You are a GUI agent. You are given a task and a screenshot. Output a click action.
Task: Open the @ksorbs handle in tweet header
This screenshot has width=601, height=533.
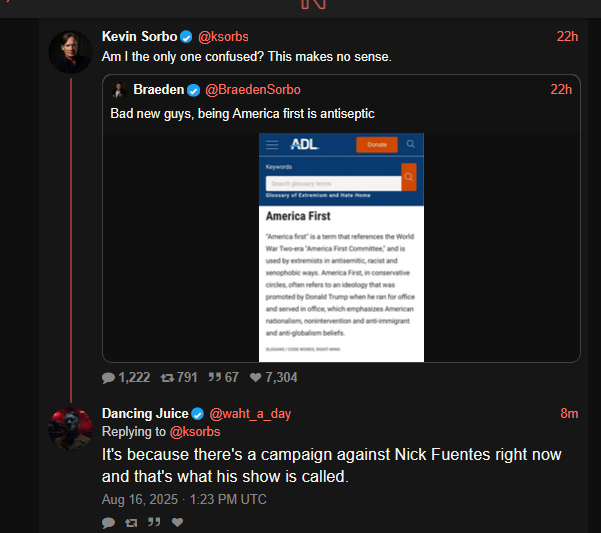tap(223, 37)
